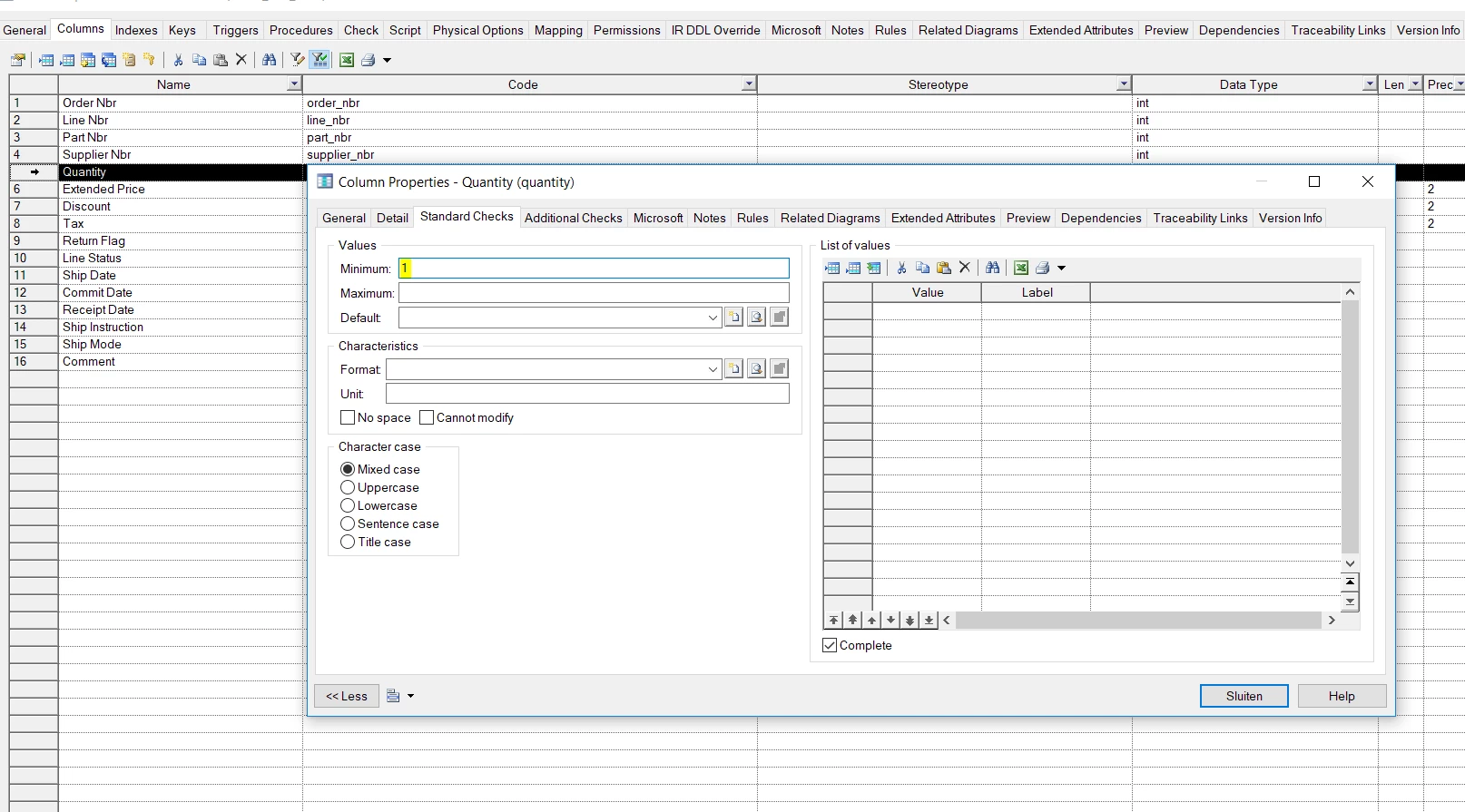This screenshot has height=812, width=1465.
Task: Open menu arrow beside Less button
Action: pos(410,696)
